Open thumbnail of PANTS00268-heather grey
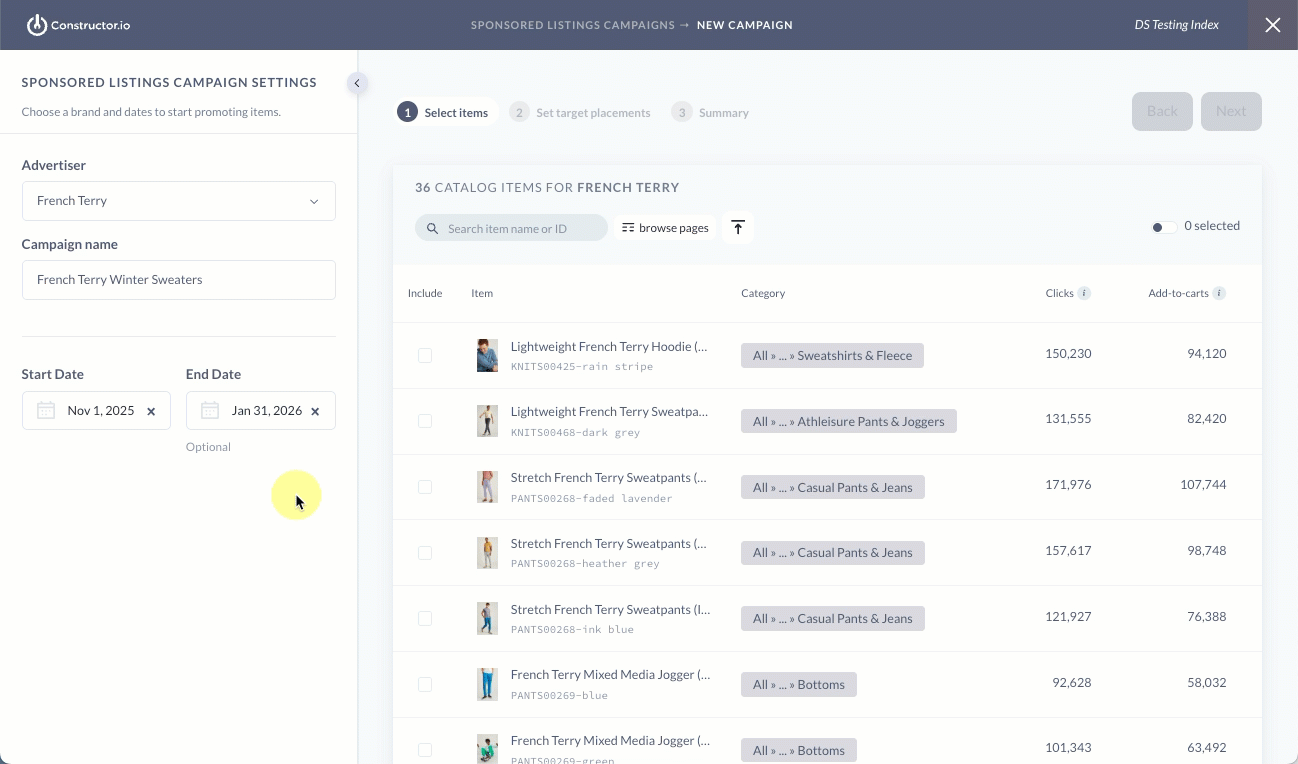Viewport: 1298px width, 764px height. (x=487, y=553)
